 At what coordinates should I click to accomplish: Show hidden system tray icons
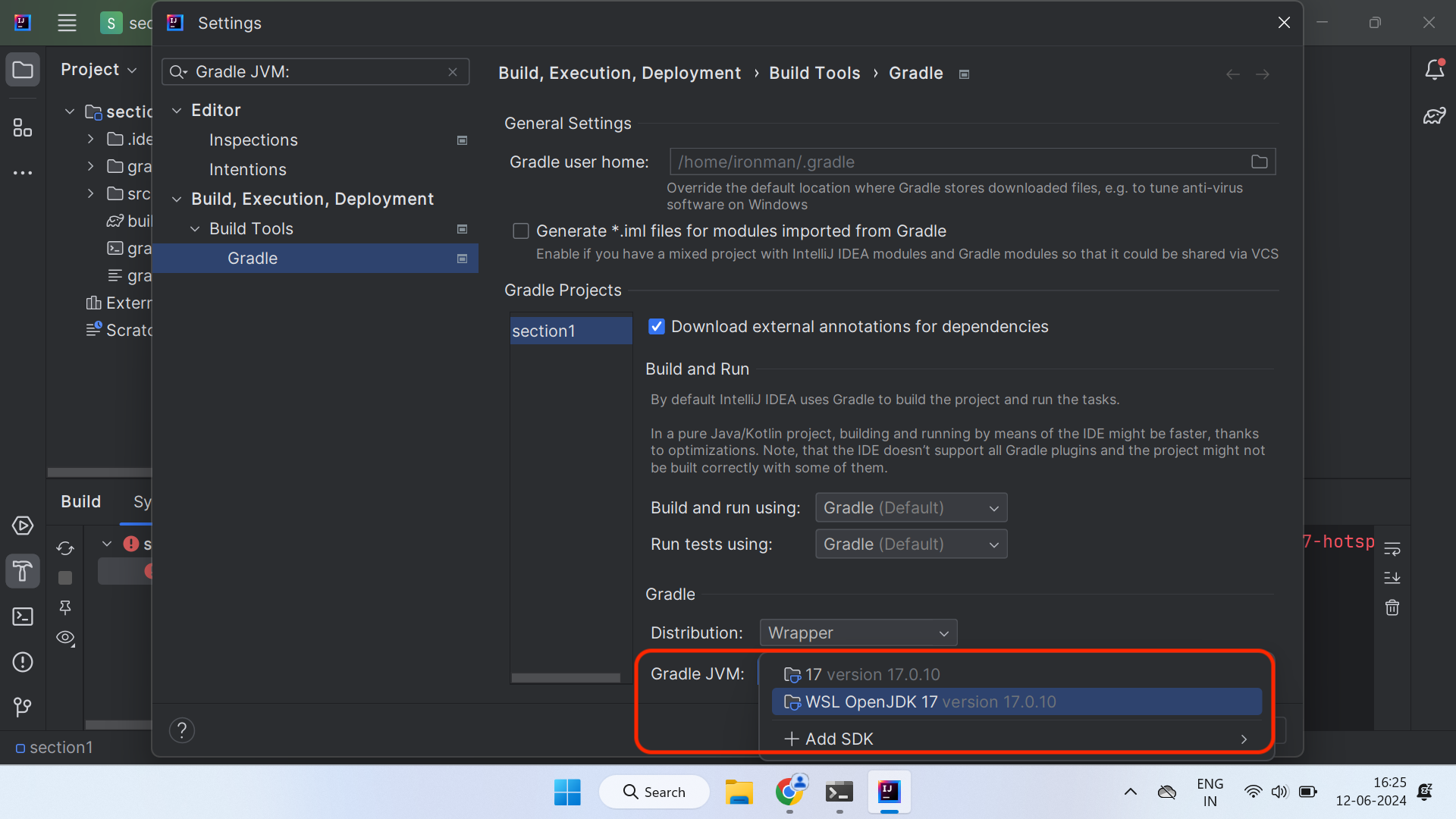(1130, 792)
